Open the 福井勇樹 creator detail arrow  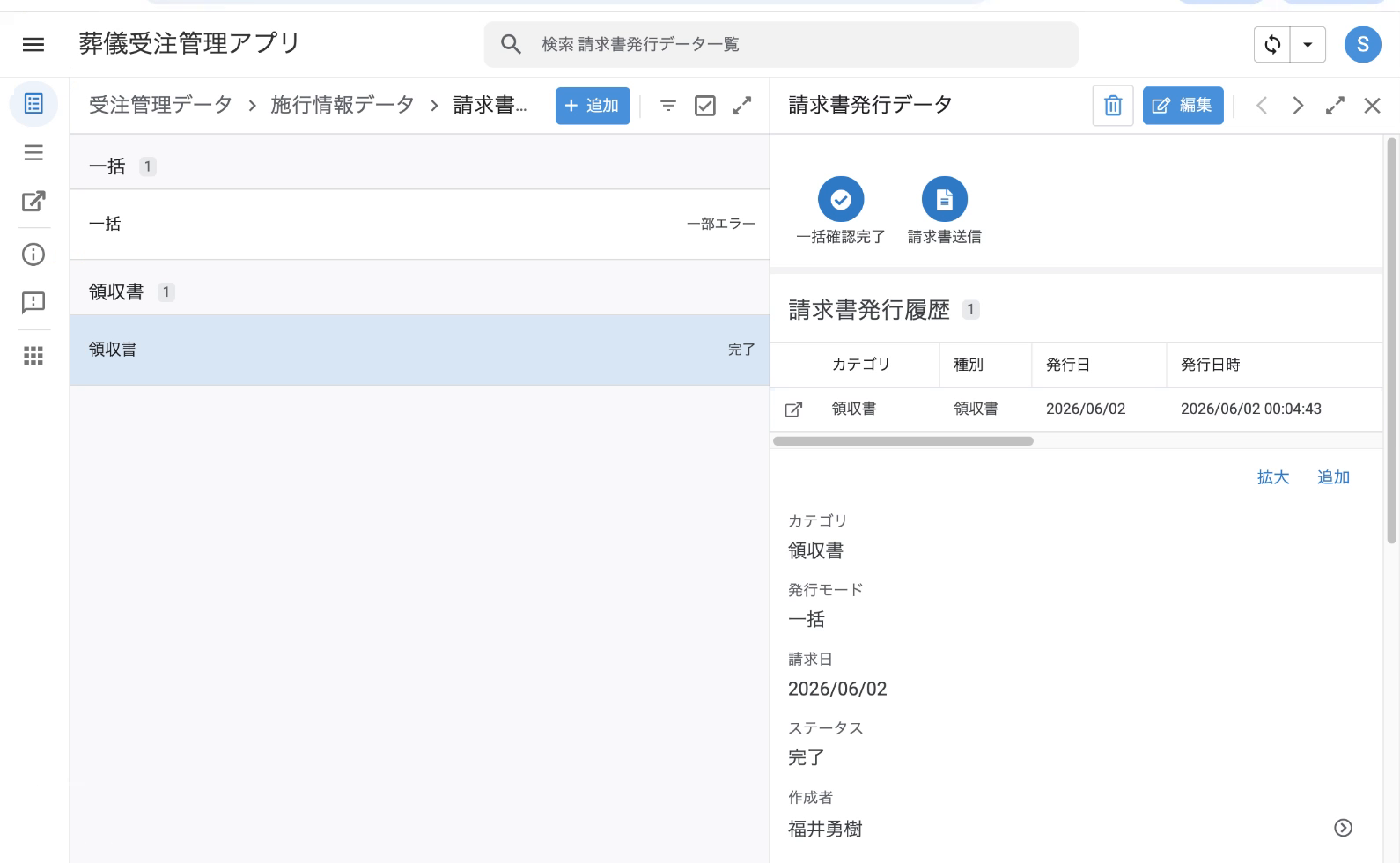pos(1343,828)
